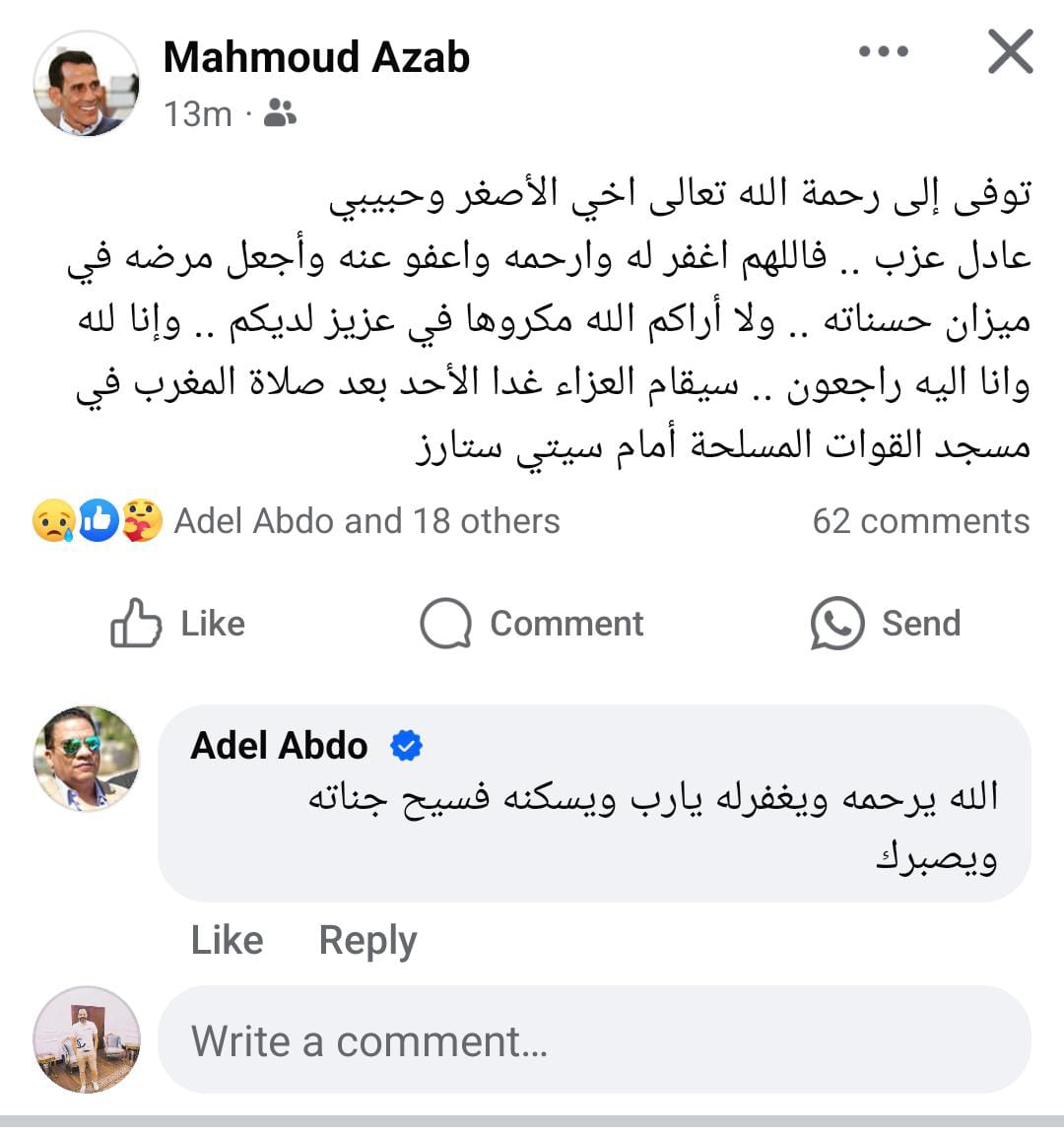Screen dimensions: 1064x1136
Task: Open the 62 comments list
Action: (920, 520)
